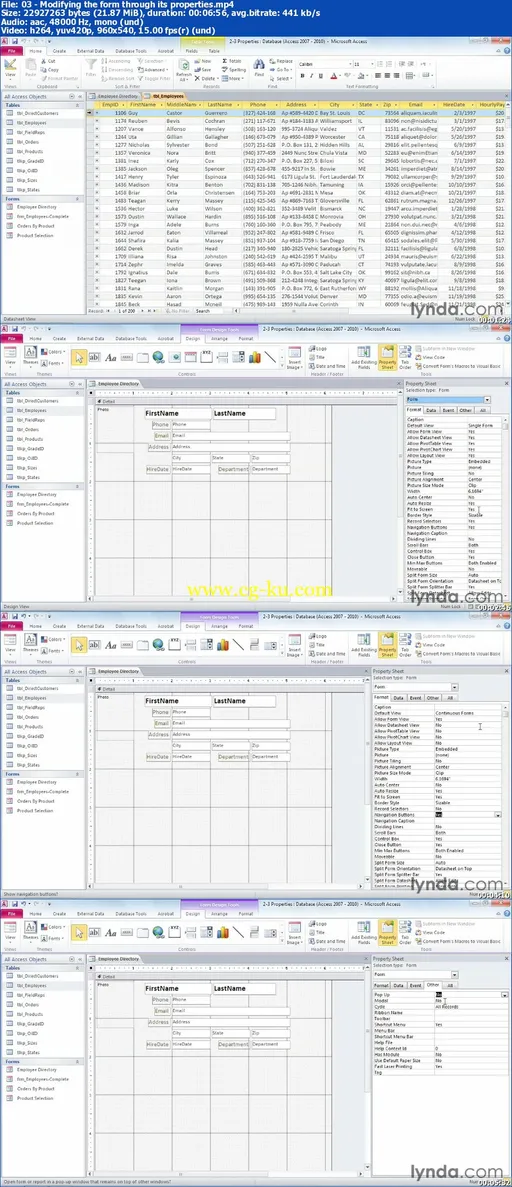
Task: Click Tab Order in second frame's Tools group
Action: (404, 356)
